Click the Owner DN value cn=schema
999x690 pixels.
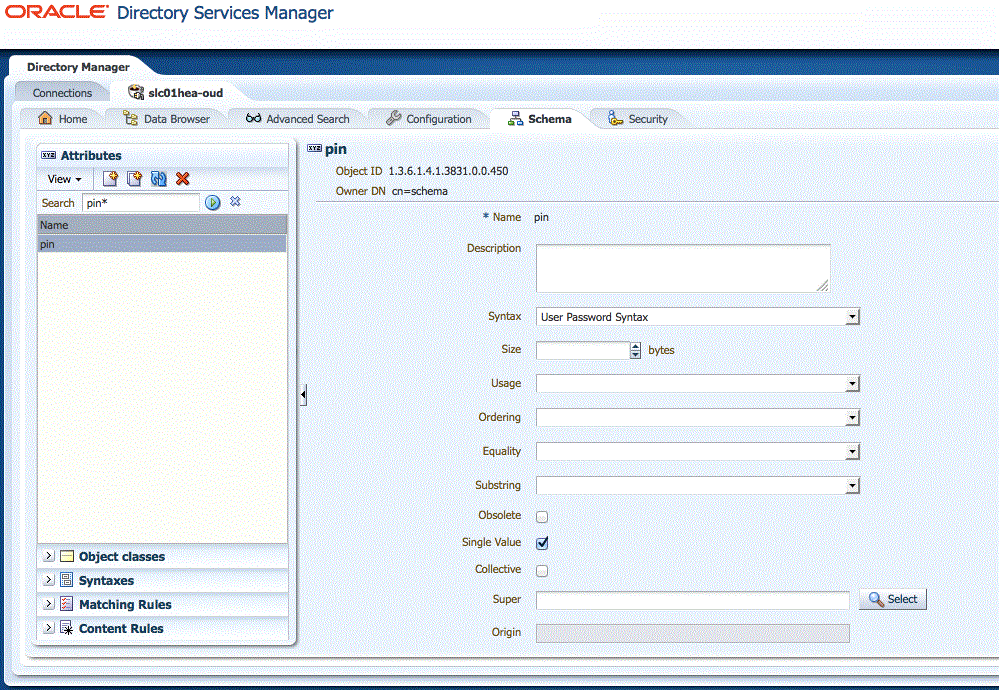point(420,191)
